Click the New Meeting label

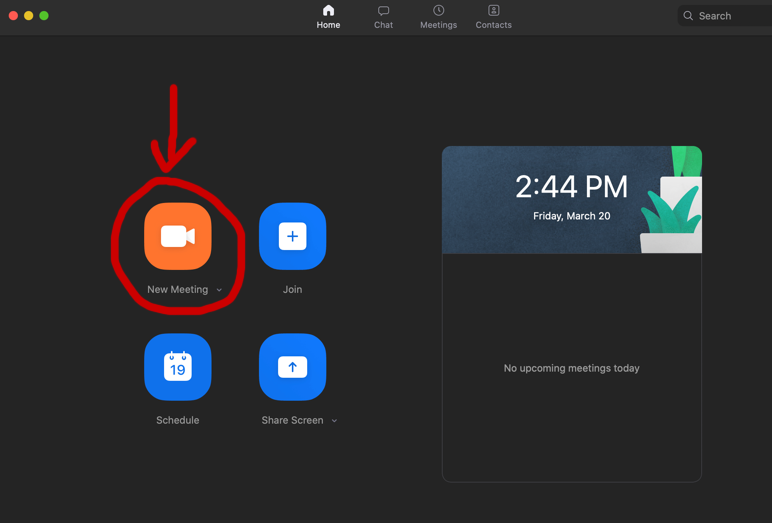pyautogui.click(x=178, y=290)
